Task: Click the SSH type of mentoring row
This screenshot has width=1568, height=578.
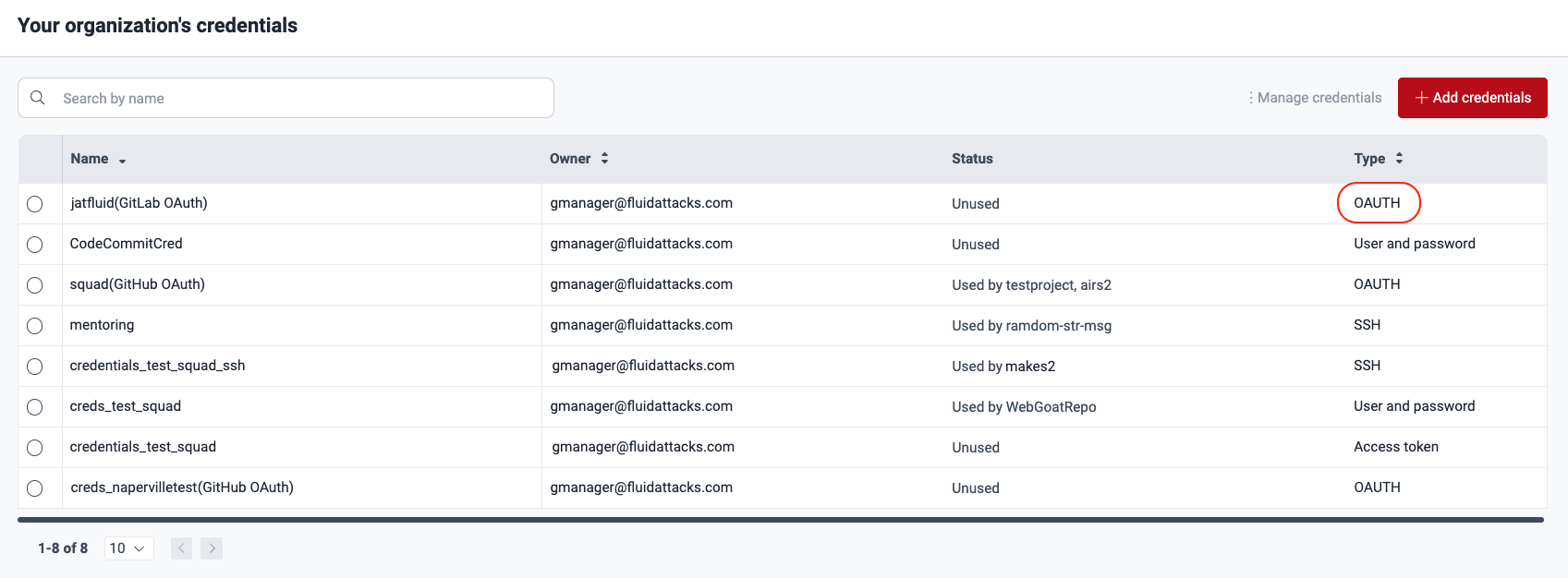Action: point(1367,325)
